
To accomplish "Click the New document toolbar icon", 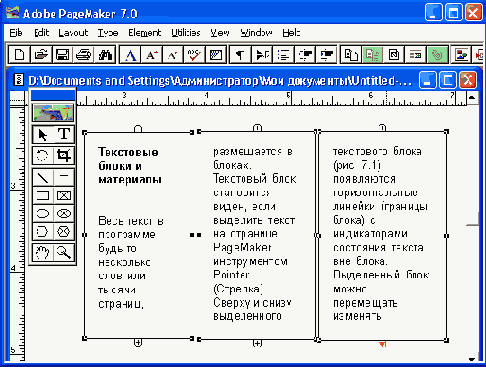I will (19, 54).
